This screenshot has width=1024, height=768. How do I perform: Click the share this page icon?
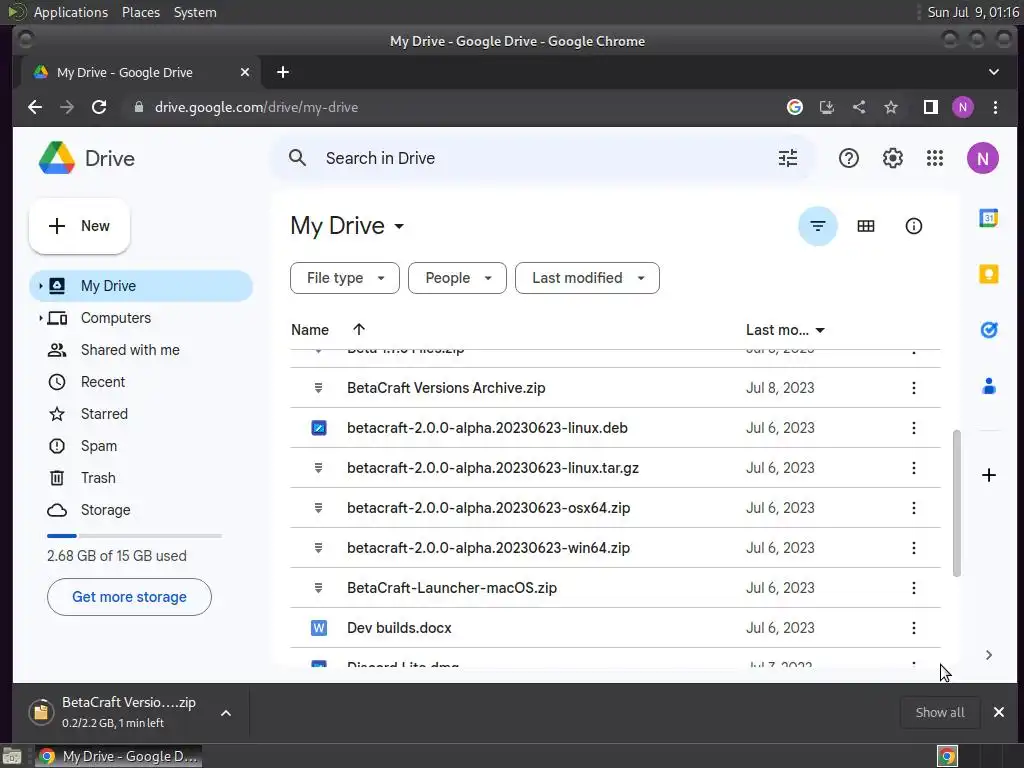tap(859, 107)
